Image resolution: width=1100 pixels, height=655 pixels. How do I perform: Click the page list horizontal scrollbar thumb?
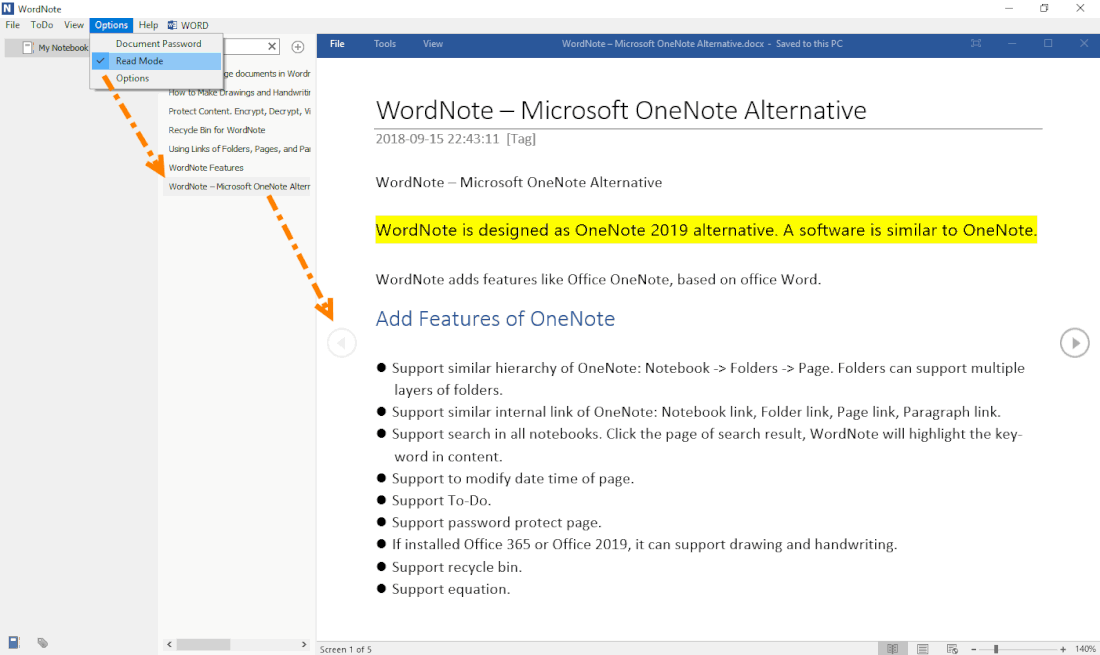[203, 644]
